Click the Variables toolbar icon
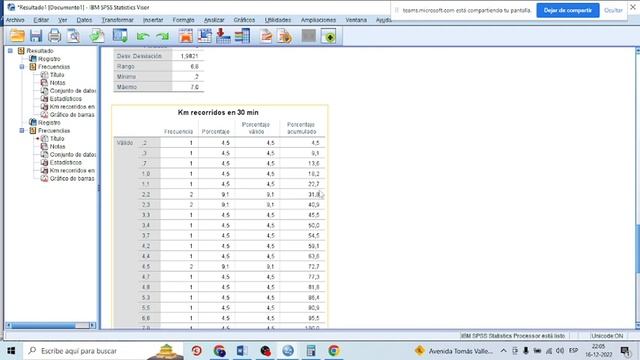 click(x=242, y=36)
